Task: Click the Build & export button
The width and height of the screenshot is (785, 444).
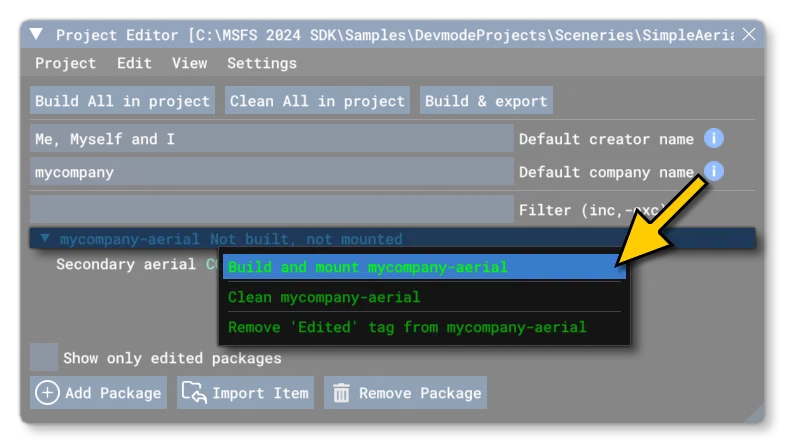Action: coord(486,101)
